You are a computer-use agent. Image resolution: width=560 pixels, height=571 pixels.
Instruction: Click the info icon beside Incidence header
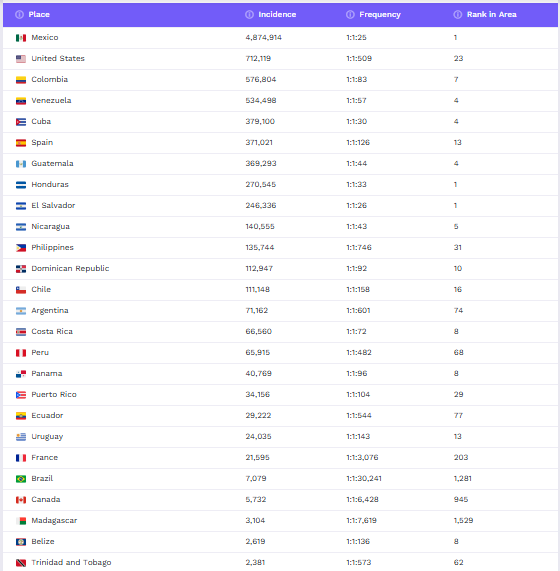coord(249,15)
